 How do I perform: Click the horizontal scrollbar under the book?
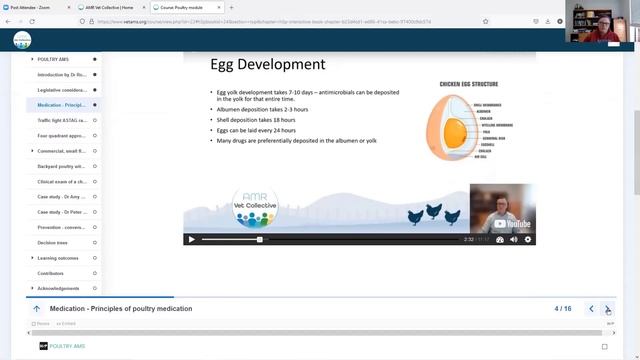pyautogui.click(x=317, y=333)
